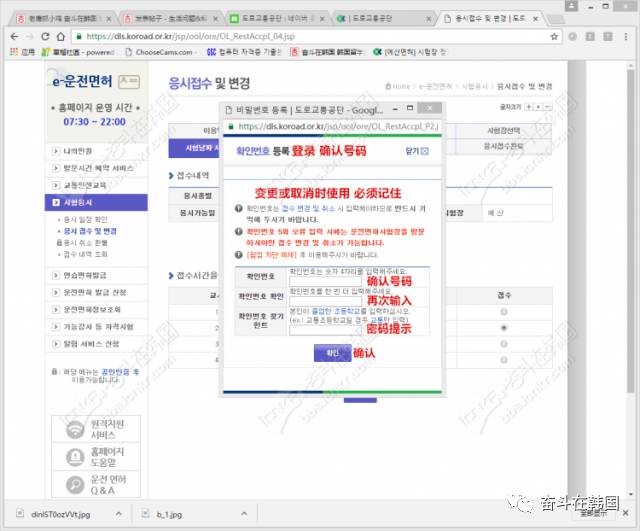
Task: Click the blue 확인 button in popup
Action: click(332, 353)
